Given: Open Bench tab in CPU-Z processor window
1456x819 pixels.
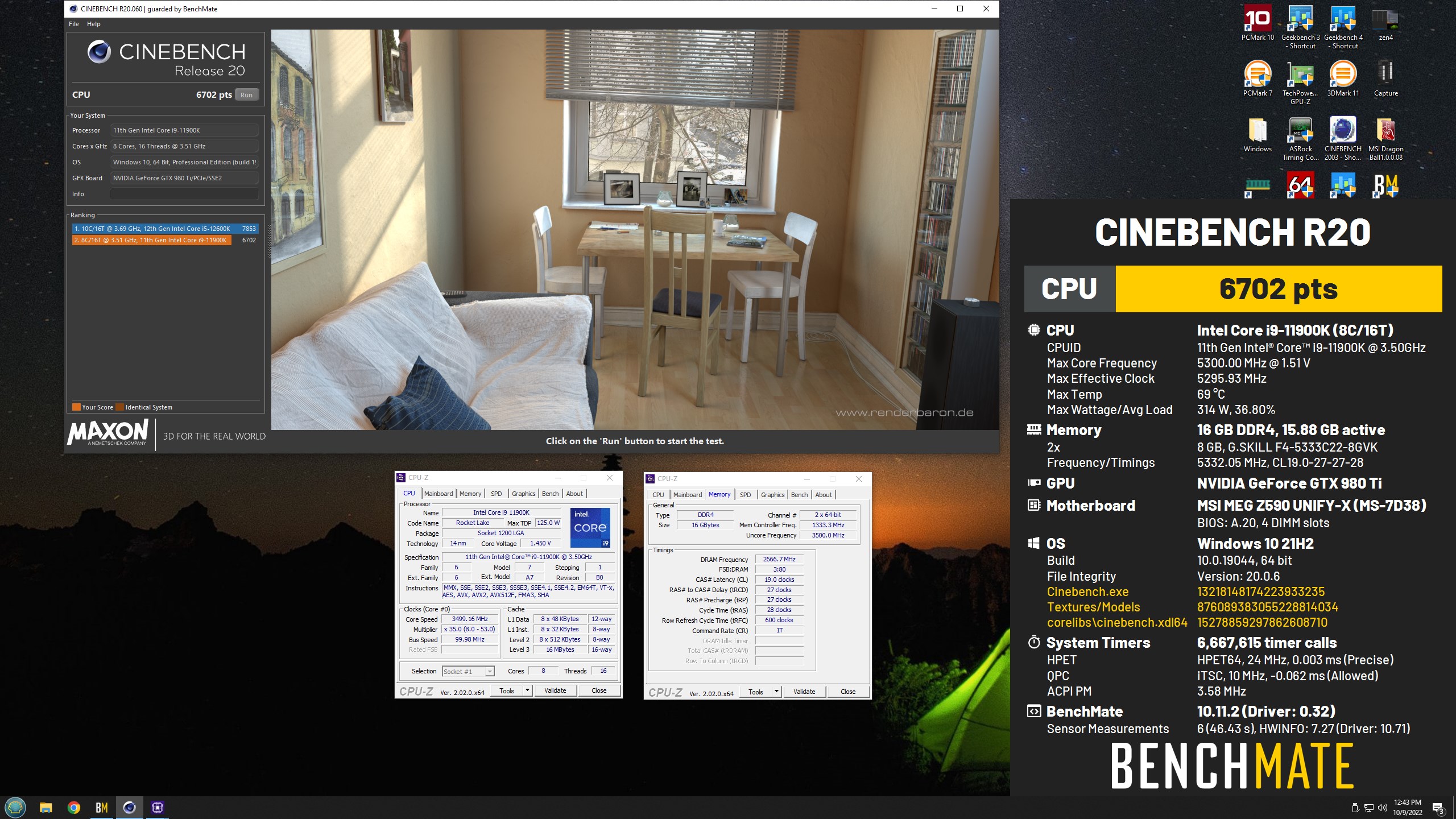Looking at the screenshot, I should point(550,494).
